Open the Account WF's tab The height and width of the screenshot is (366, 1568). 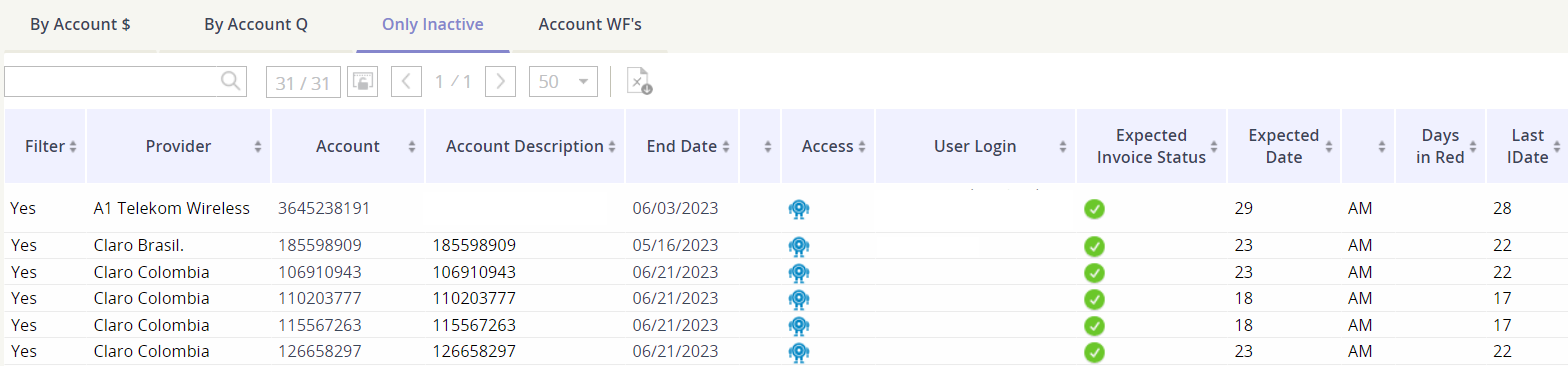coord(590,24)
